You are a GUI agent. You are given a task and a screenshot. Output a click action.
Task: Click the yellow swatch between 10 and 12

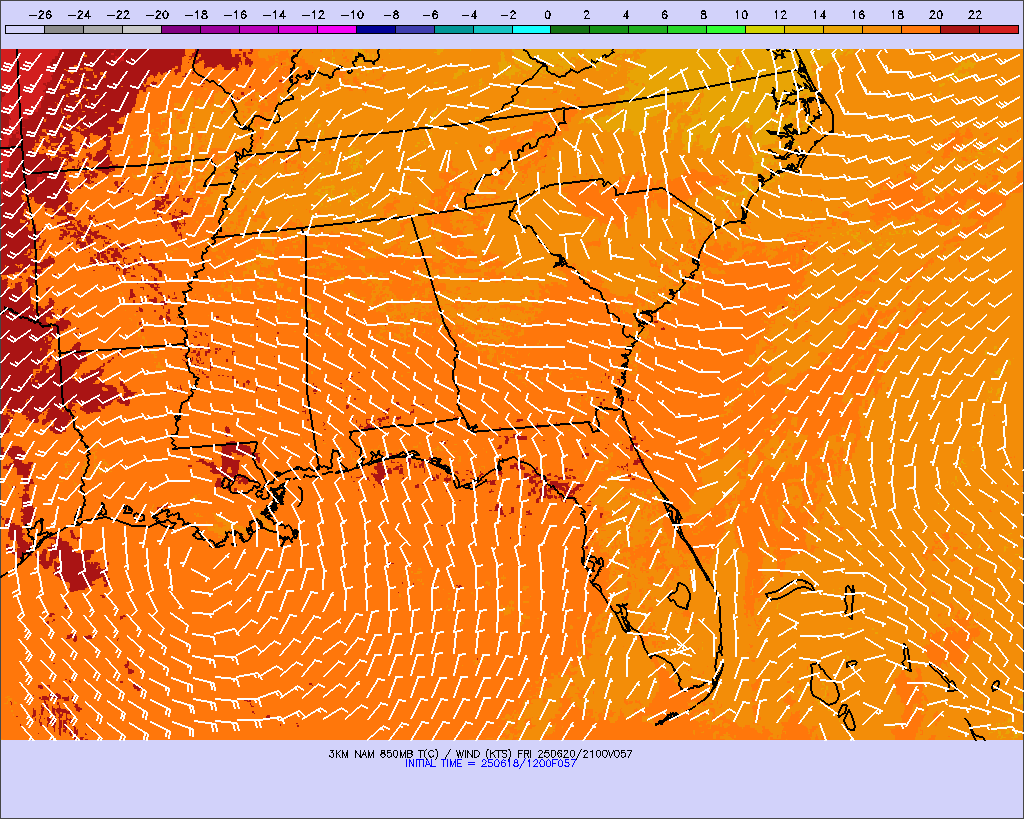pos(765,29)
